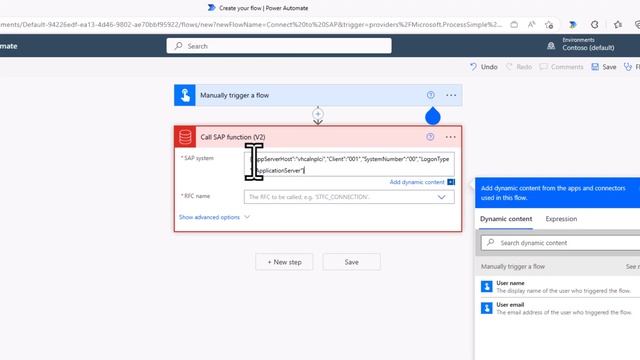Click the Undo icon in the toolbar

(x=473, y=67)
